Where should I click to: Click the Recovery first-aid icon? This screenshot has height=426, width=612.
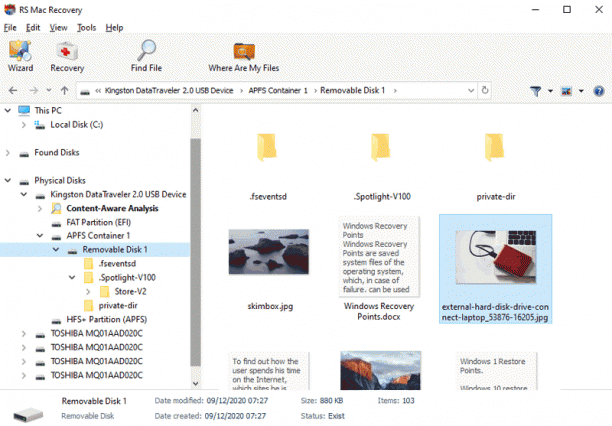[x=67, y=51]
